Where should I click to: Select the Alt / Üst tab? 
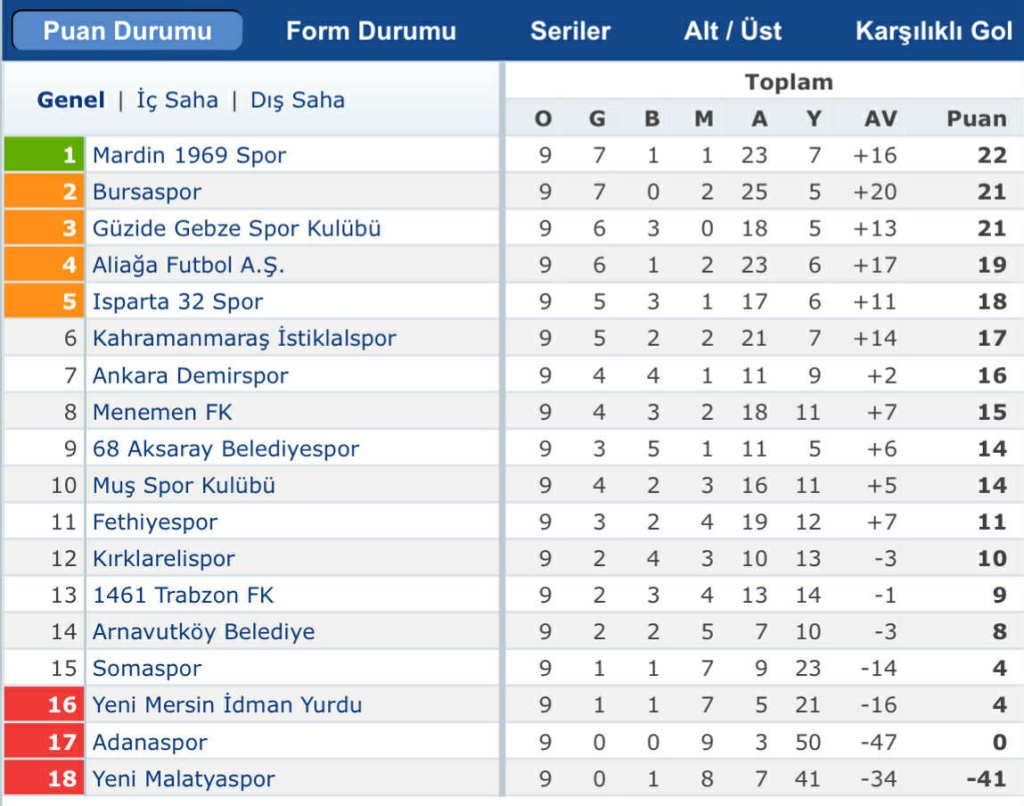click(733, 31)
